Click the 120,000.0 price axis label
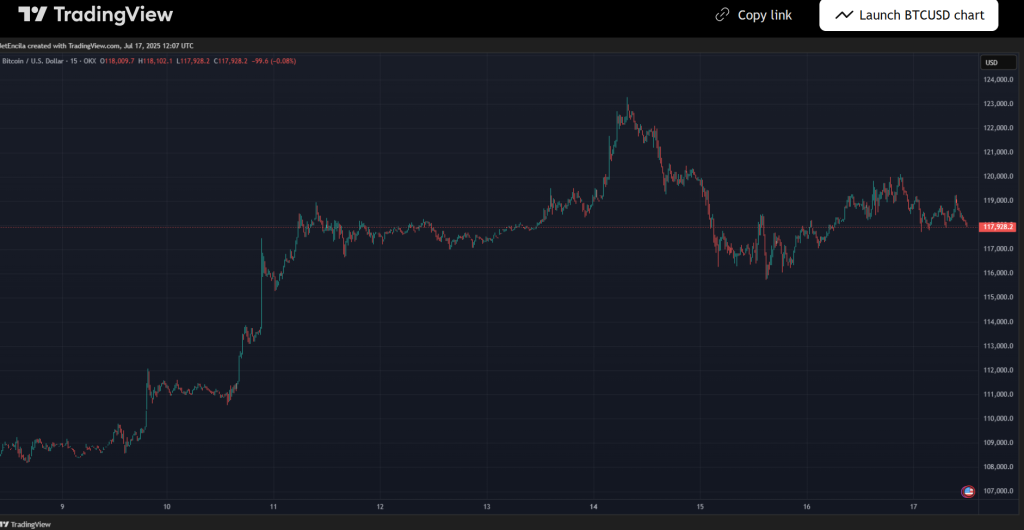Image resolution: width=1024 pixels, height=530 pixels. pos(999,177)
